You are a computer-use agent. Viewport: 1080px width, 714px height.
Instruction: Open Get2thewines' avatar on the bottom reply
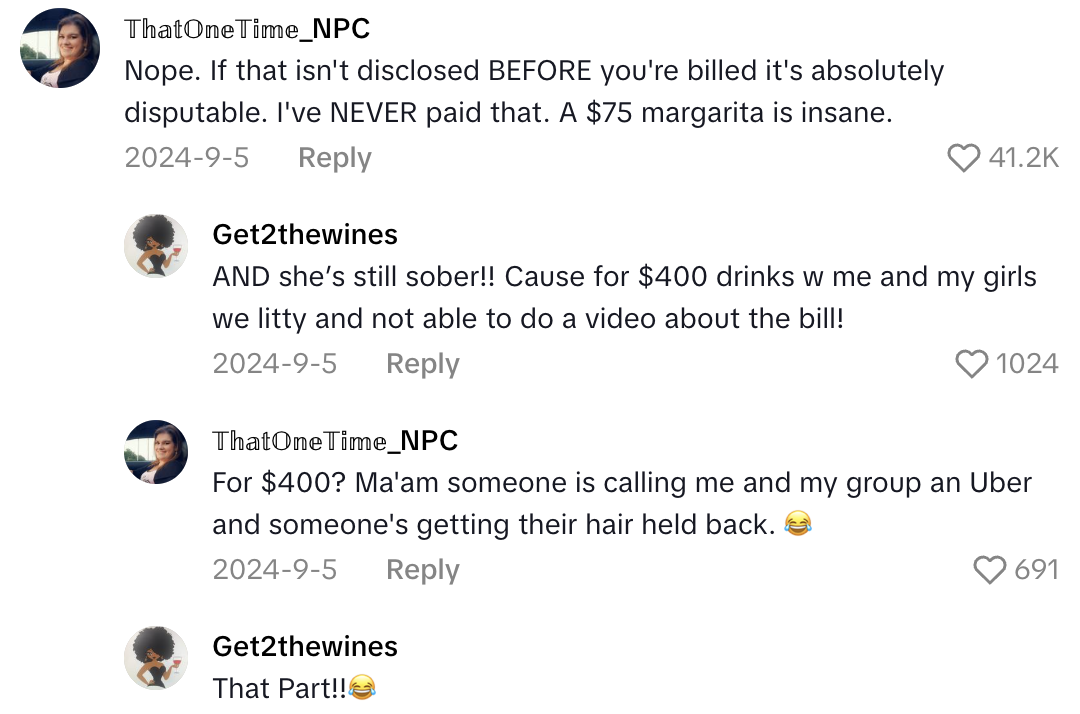[x=156, y=658]
